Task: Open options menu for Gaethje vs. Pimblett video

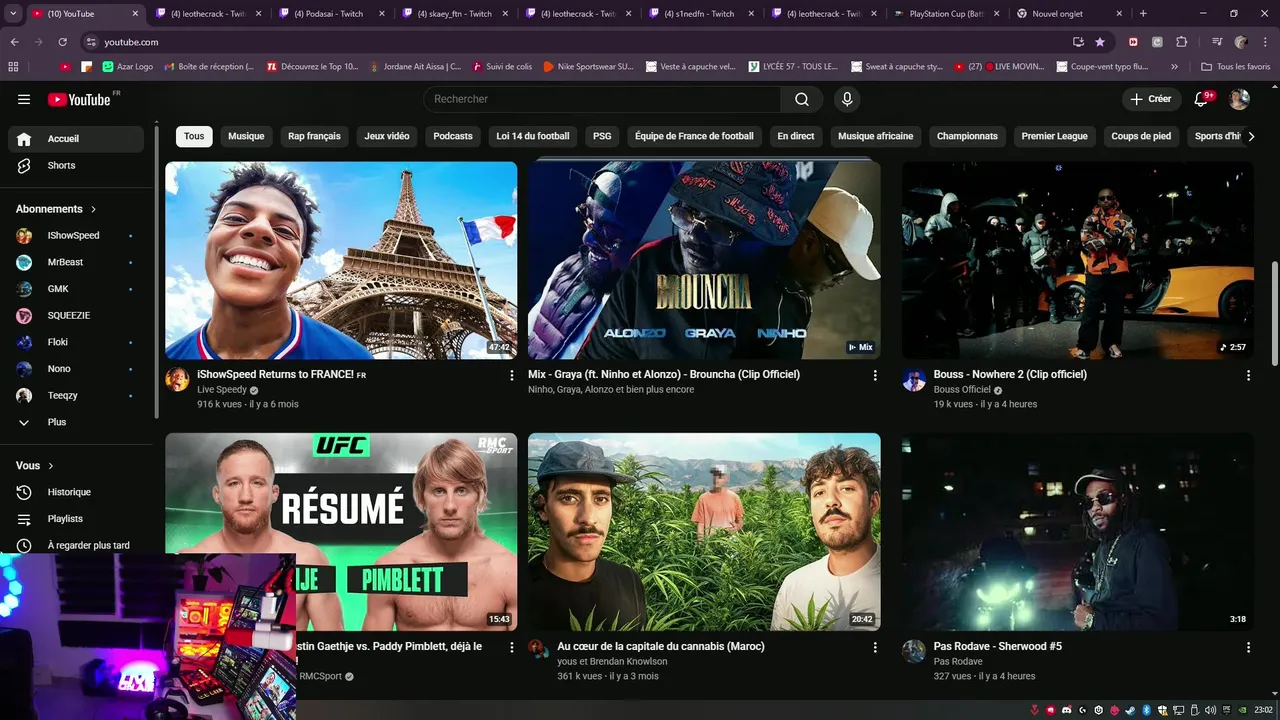Action: click(512, 647)
